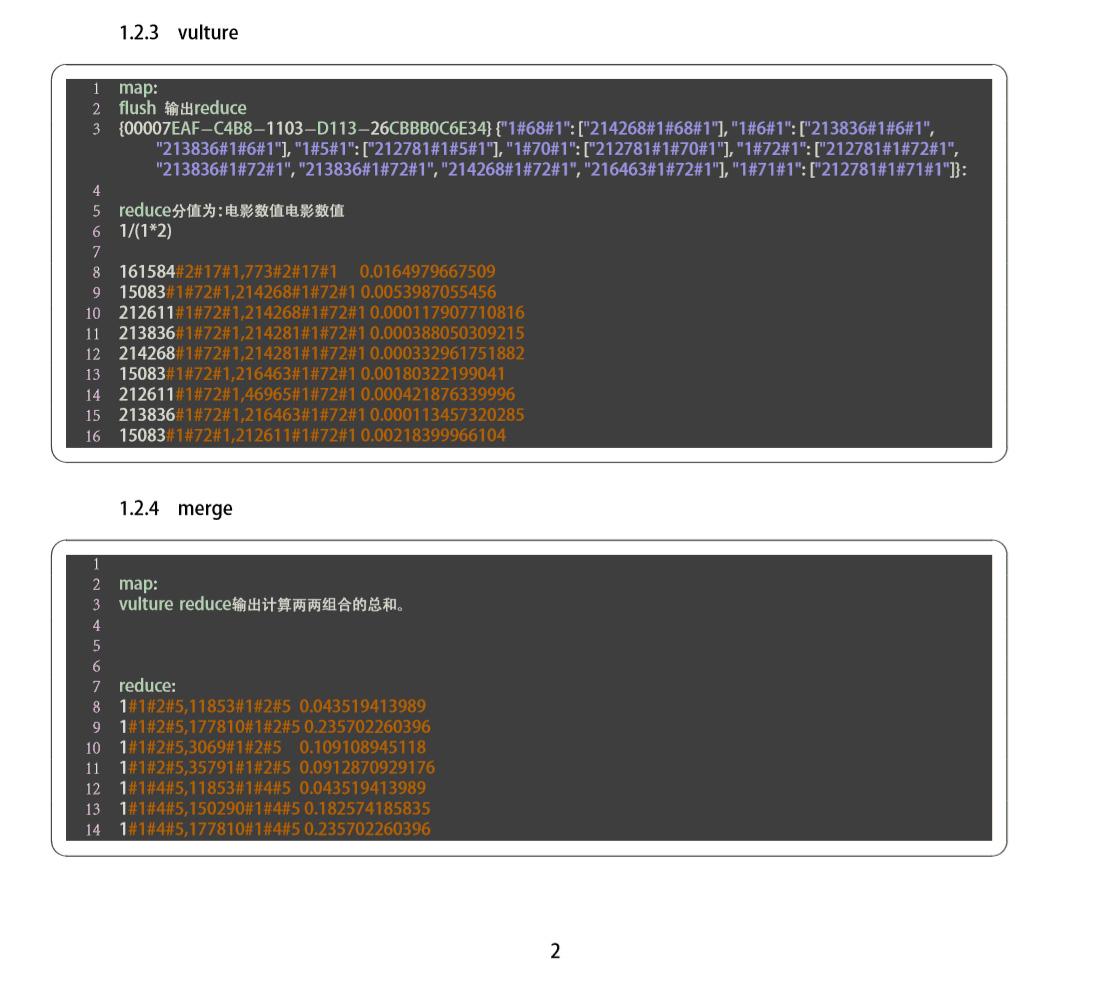Click the formula '1/(1*2)'
Image resolution: width=1109 pixels, height=985 pixels.
coord(145,231)
